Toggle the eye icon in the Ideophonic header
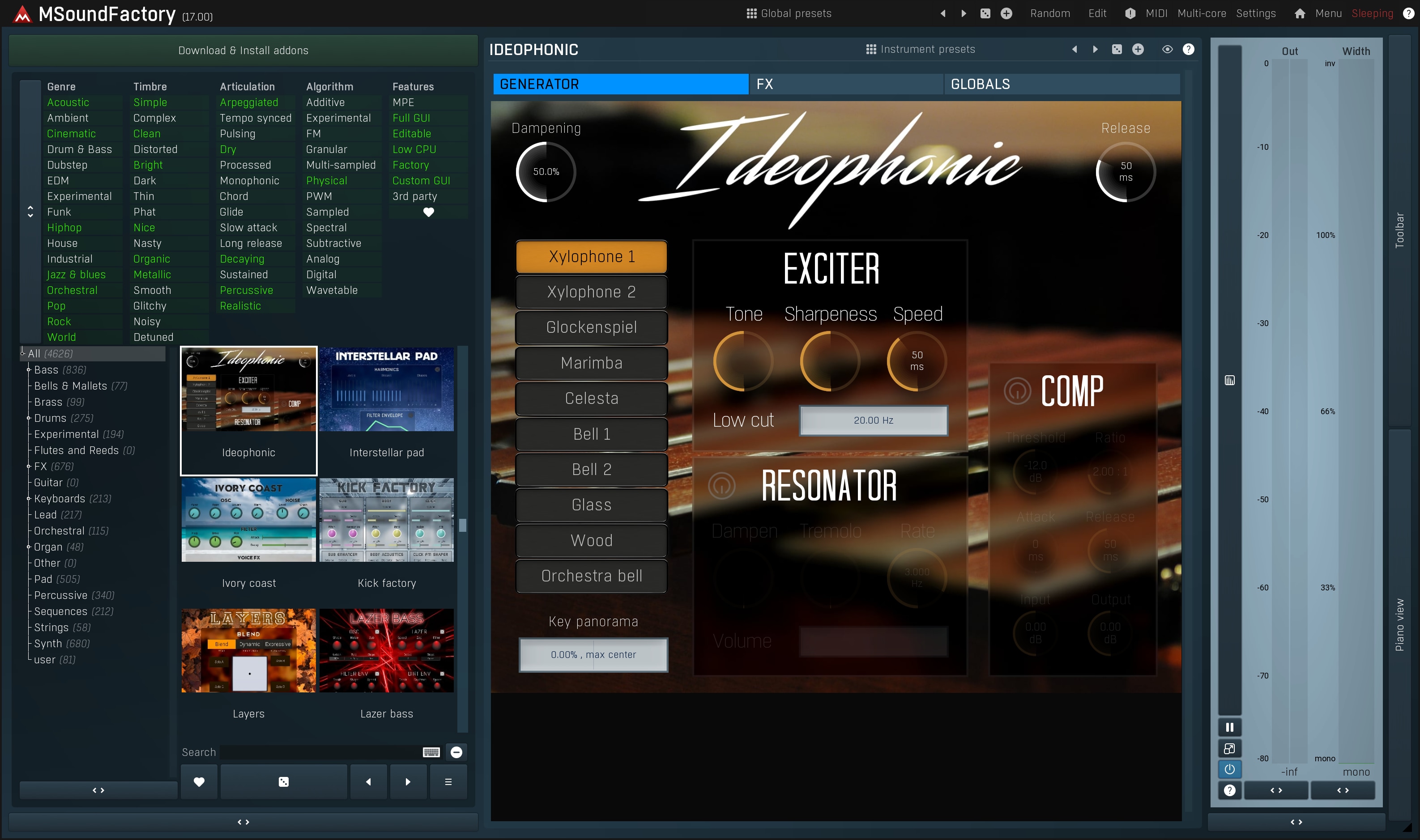The height and width of the screenshot is (840, 1420). pos(1167,49)
